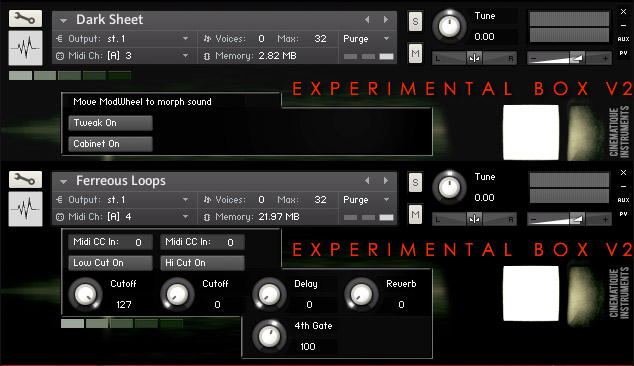Toggle the Tweak On switch
This screenshot has width=634, height=366.
(x=110, y=123)
